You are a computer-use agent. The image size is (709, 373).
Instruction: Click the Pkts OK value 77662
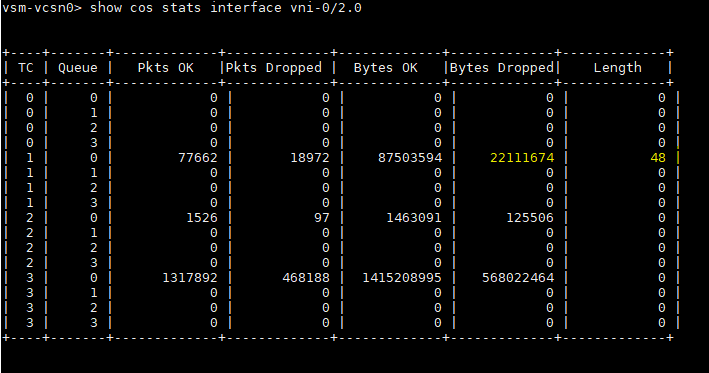pos(198,158)
